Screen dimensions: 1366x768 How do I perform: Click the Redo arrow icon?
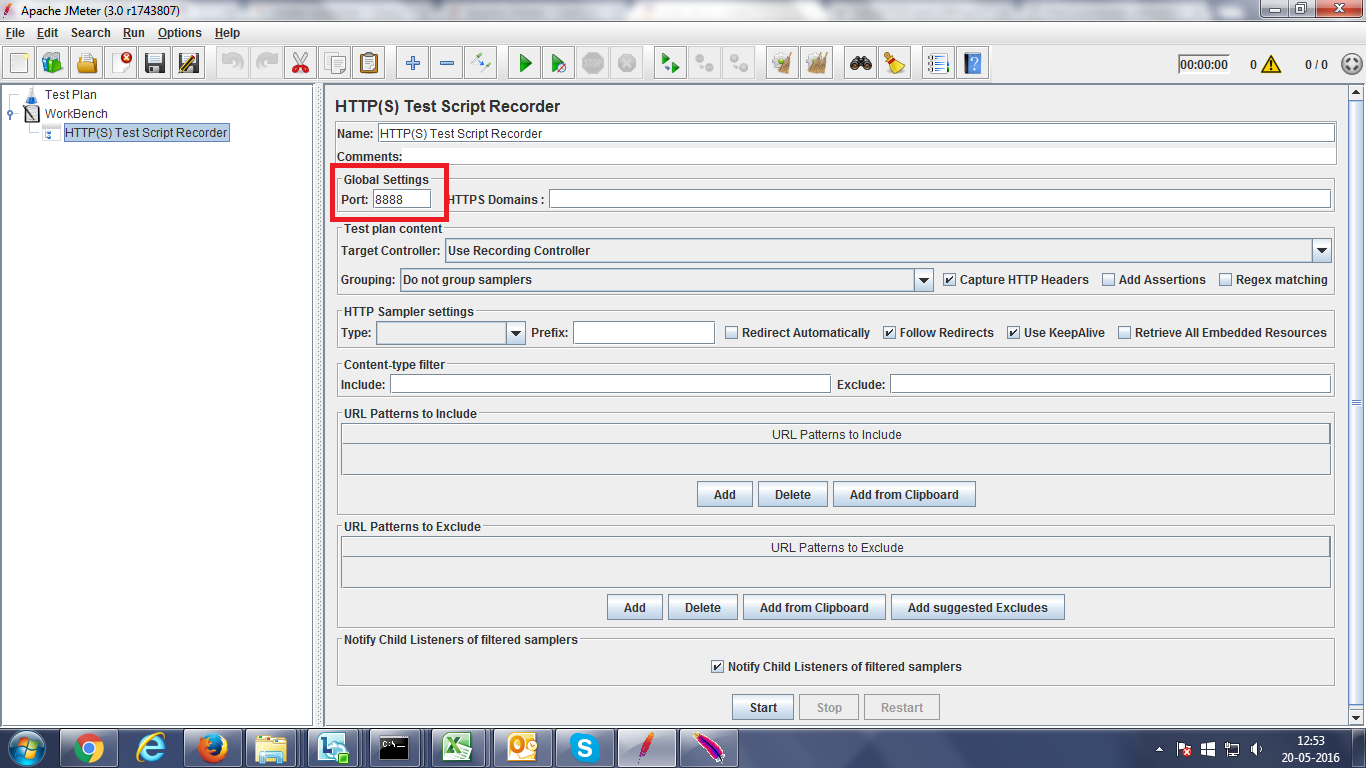(x=267, y=64)
